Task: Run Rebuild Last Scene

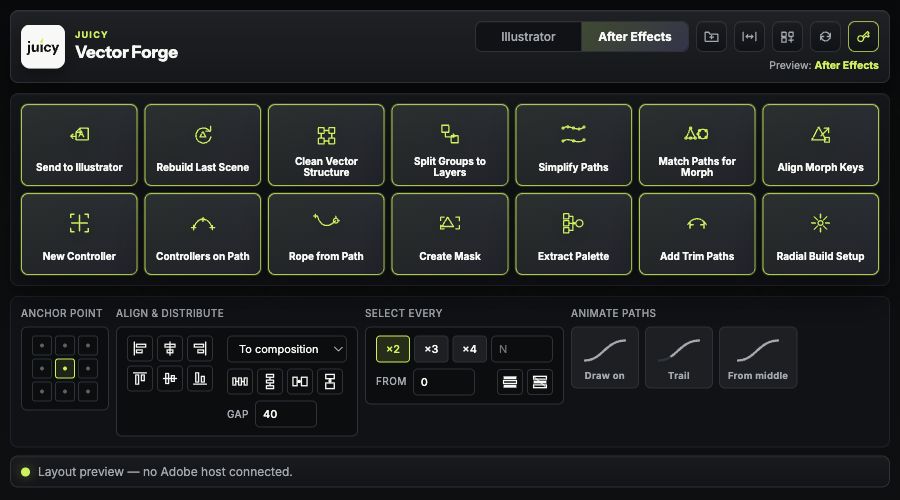Action: pos(203,145)
